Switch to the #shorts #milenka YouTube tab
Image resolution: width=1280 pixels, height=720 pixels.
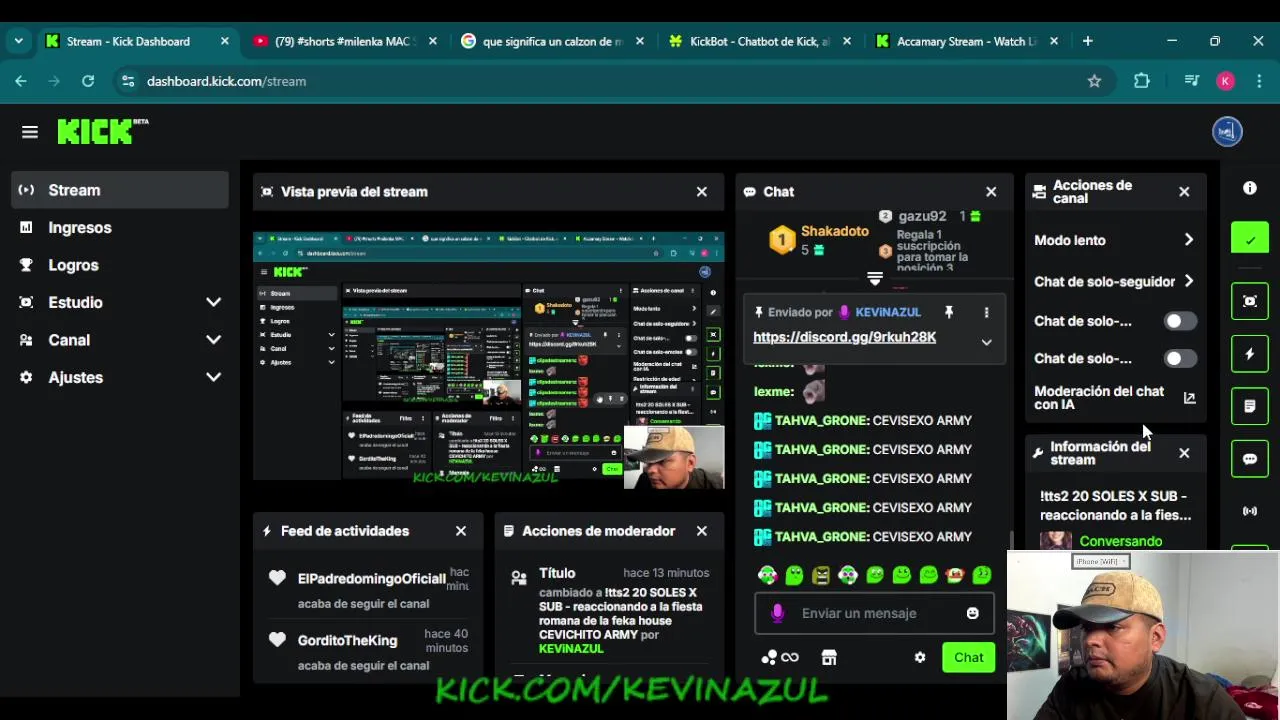tap(345, 41)
